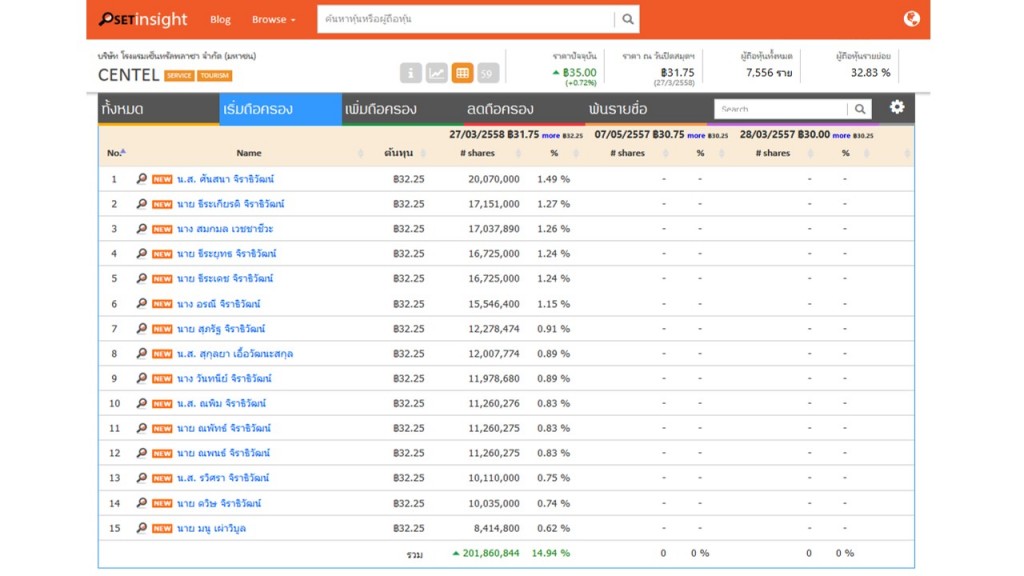Viewport: 1024px width, 576px height.
Task: Focus the shareholder table Search box
Action: tap(782, 109)
